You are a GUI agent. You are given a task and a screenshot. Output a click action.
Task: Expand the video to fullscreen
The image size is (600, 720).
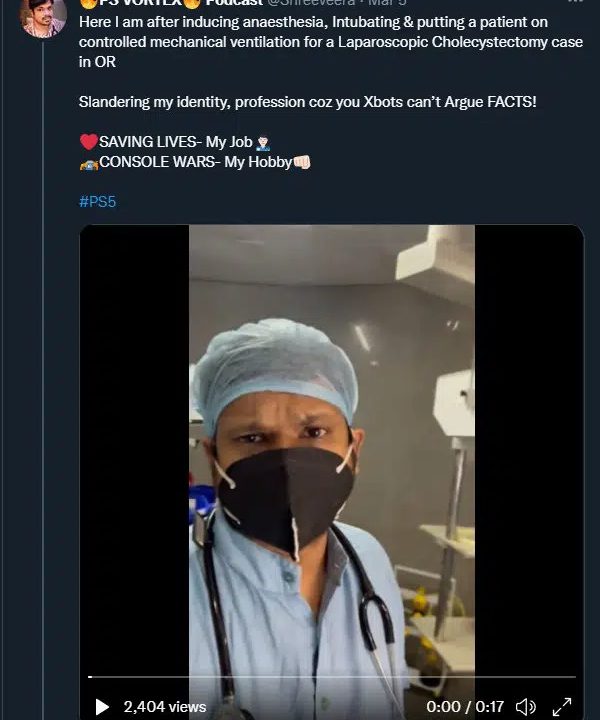coord(561,706)
